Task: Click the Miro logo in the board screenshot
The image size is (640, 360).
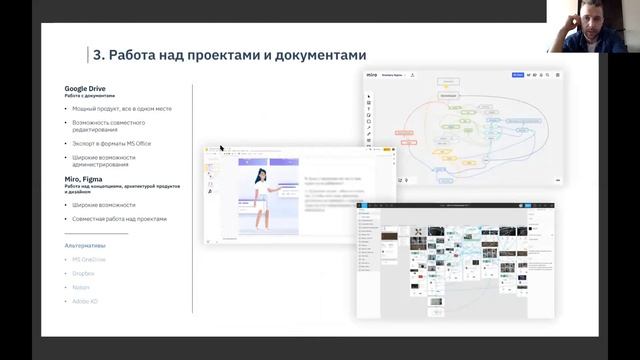Action: (371, 75)
